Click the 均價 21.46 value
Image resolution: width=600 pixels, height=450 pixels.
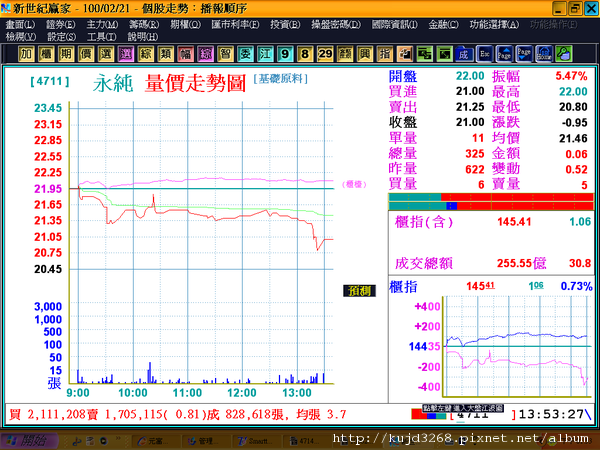pos(573,139)
